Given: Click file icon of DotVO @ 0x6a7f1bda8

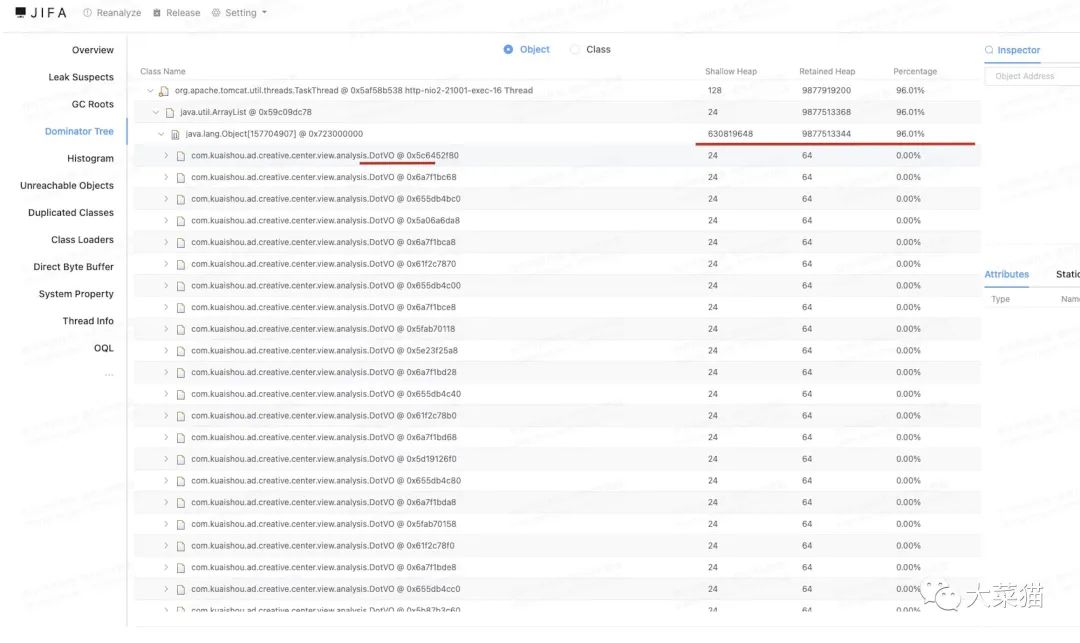Looking at the screenshot, I should [180, 503].
